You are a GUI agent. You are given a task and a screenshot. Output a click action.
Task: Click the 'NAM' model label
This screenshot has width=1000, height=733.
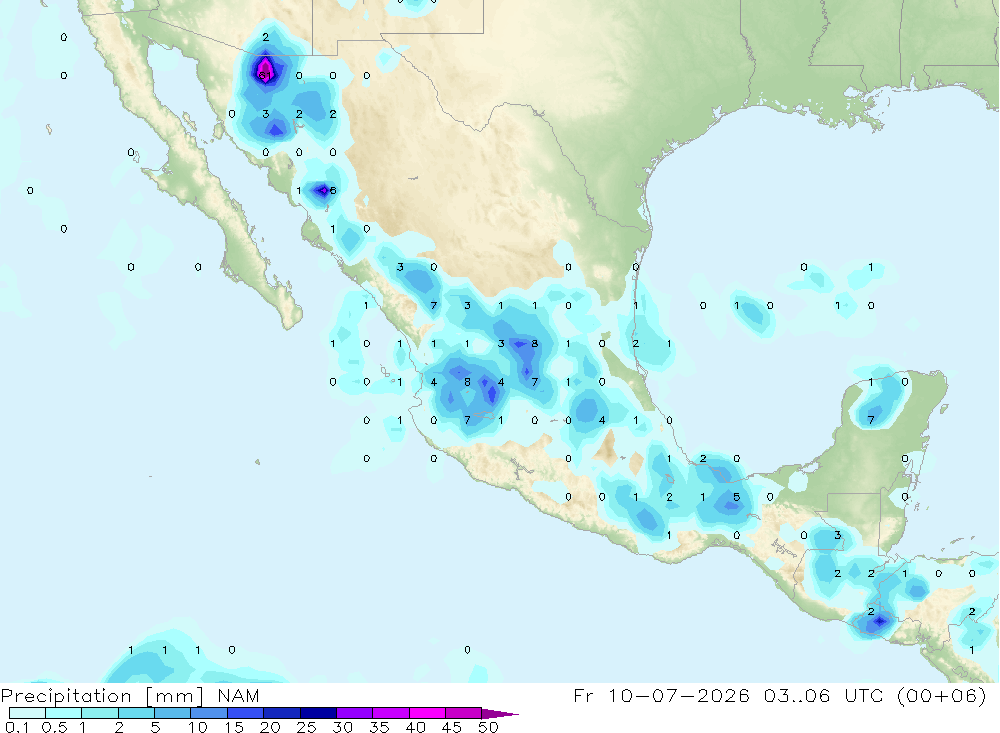tap(238, 695)
